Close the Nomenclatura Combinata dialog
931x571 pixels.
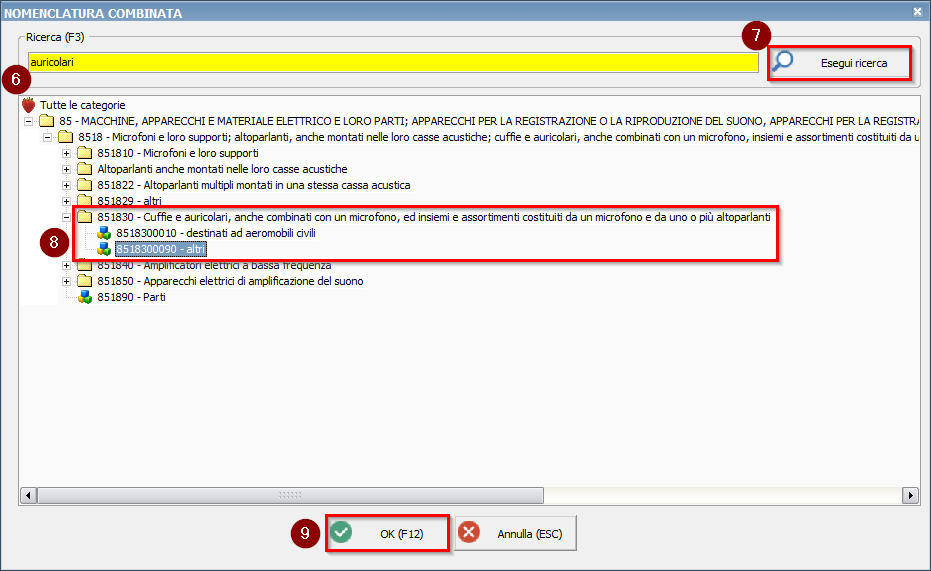tap(918, 10)
